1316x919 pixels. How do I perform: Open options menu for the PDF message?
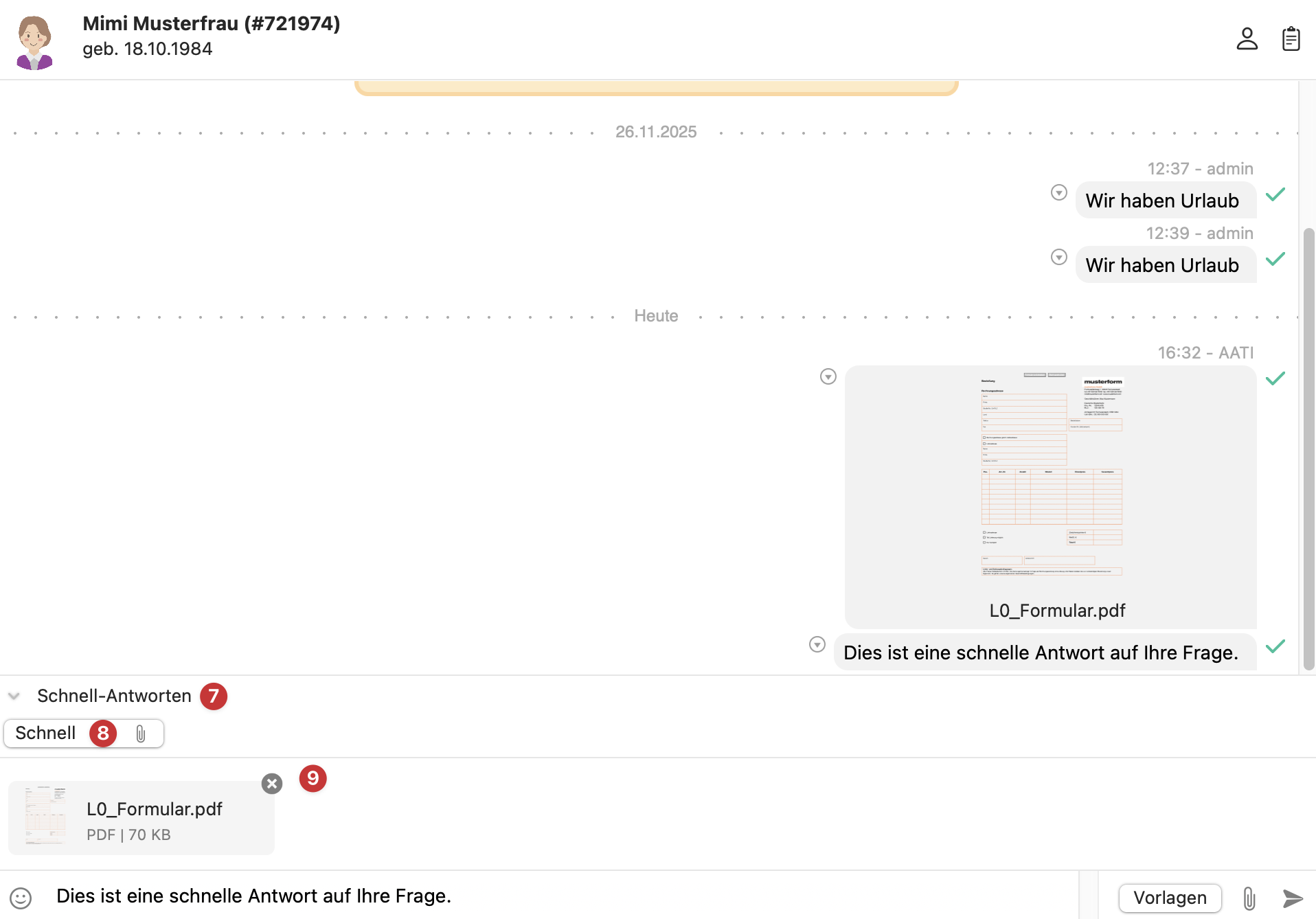828,376
